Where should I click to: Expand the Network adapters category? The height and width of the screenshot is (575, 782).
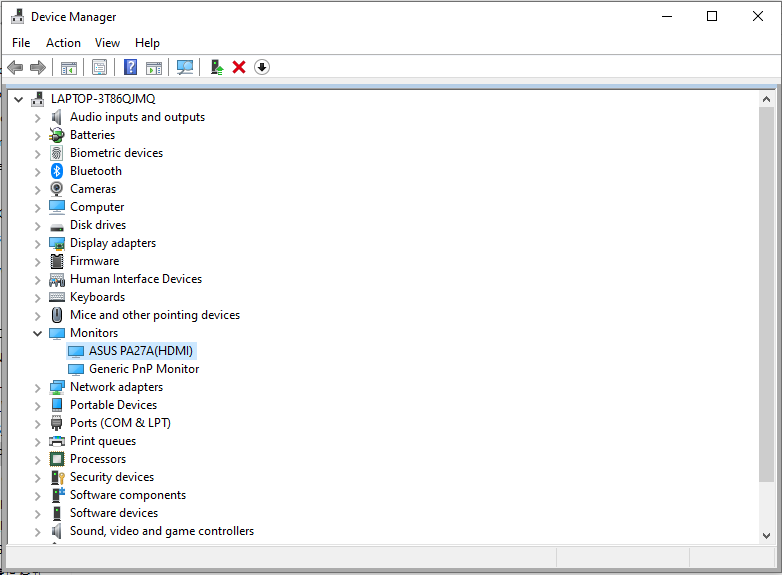click(x=37, y=387)
